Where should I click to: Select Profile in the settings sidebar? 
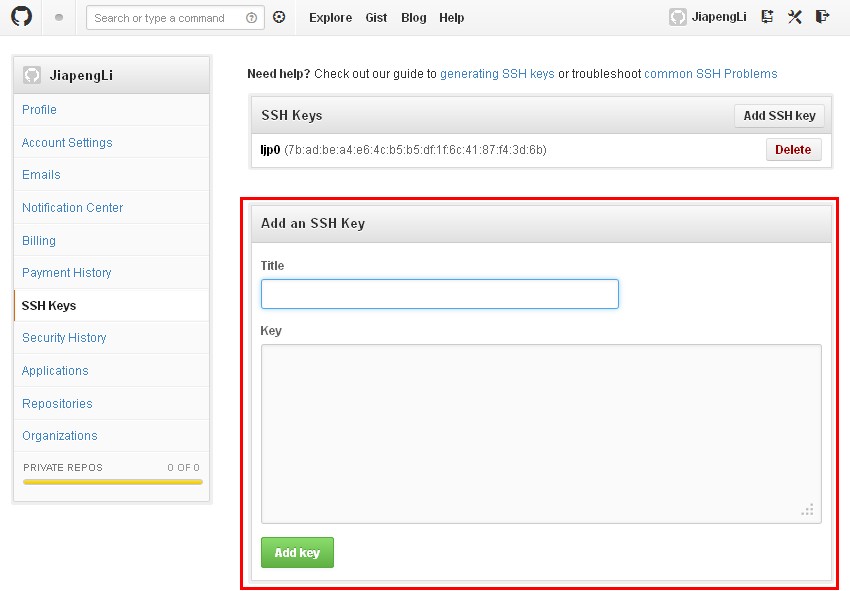(x=39, y=110)
